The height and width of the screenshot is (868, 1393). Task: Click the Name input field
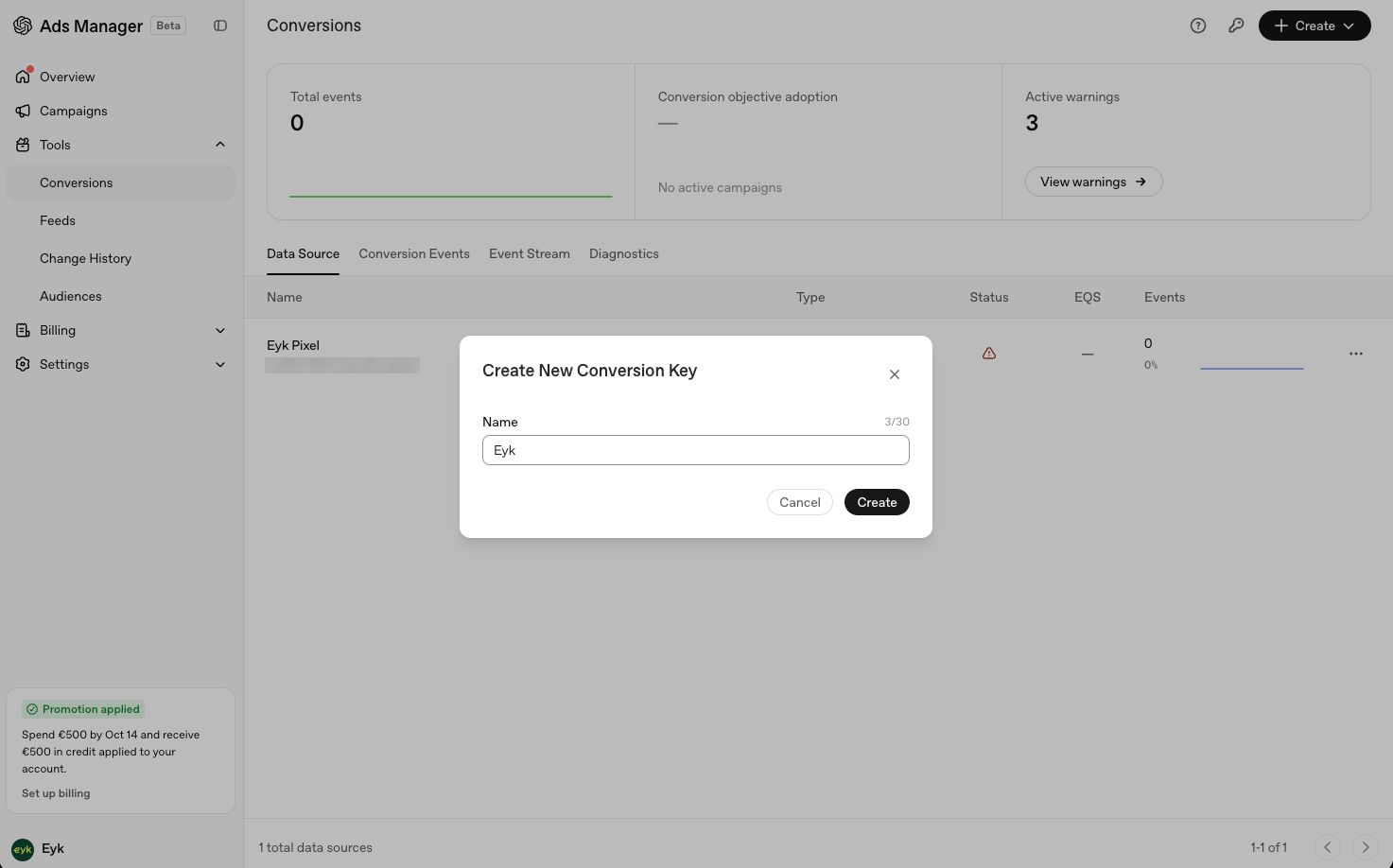696,450
